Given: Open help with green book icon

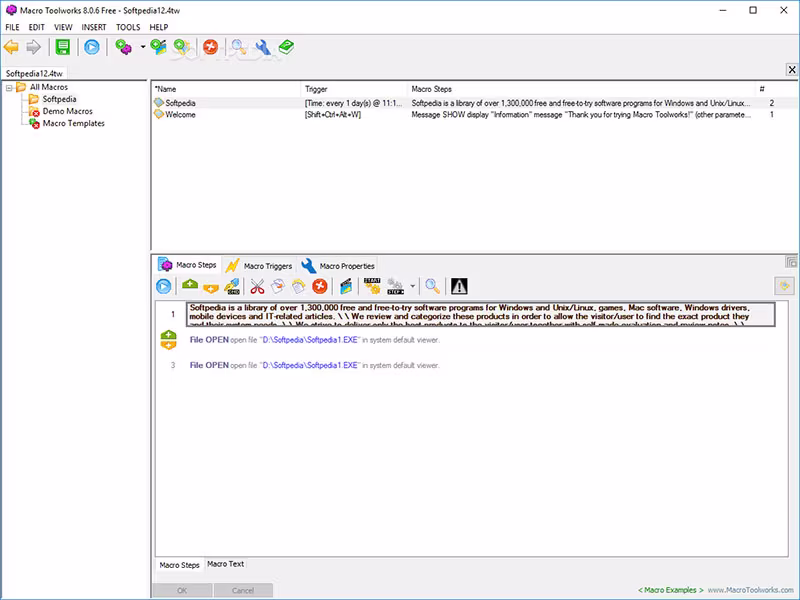Looking at the screenshot, I should coord(286,47).
